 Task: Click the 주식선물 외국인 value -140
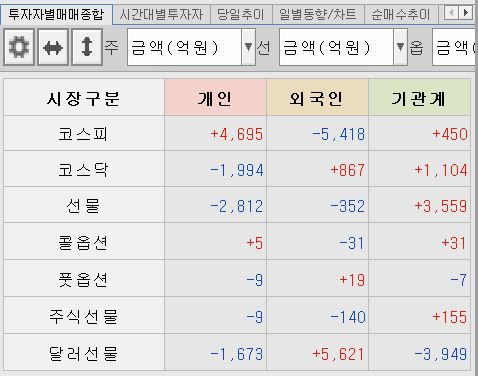point(347,316)
